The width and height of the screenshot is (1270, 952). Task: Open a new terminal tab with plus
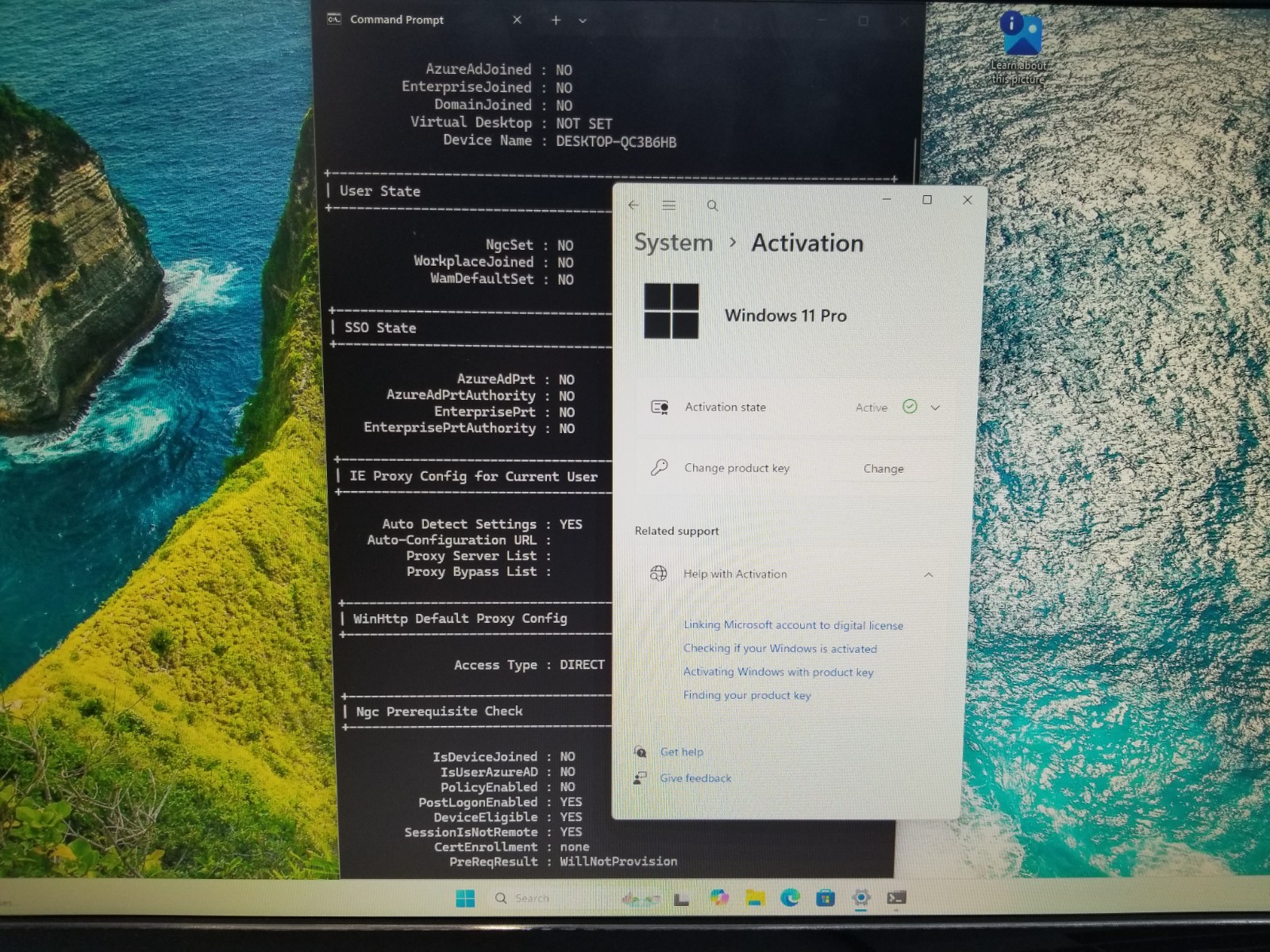(x=556, y=20)
